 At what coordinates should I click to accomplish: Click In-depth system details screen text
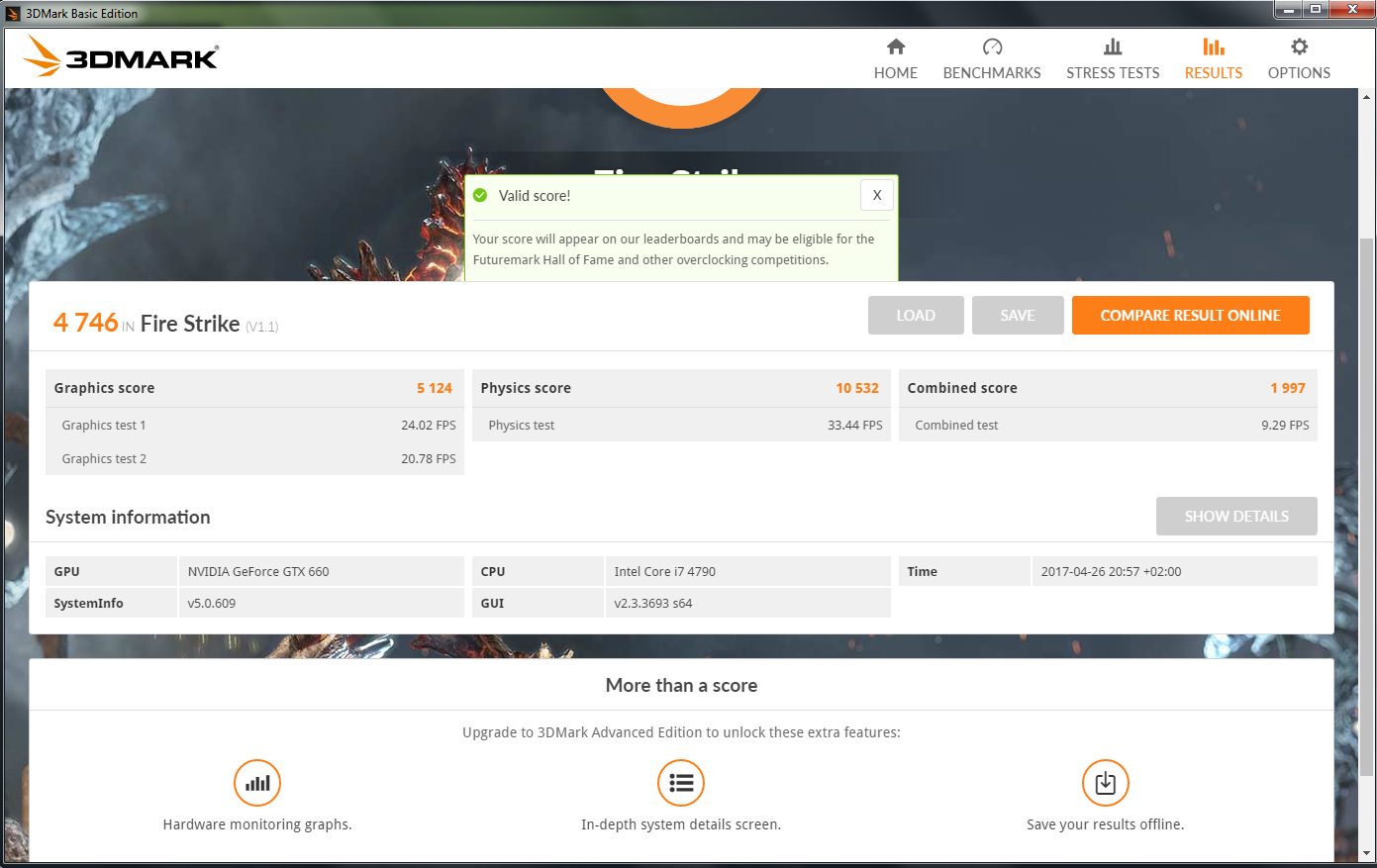(681, 824)
